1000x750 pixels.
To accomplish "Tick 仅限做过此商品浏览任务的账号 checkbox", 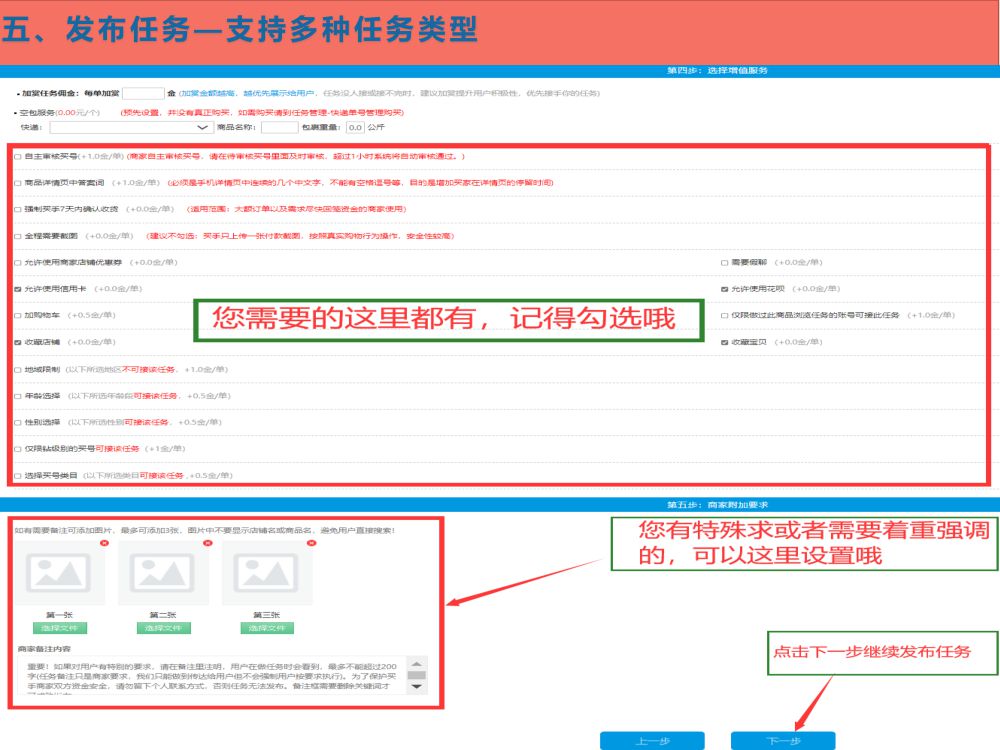I will coord(724,316).
